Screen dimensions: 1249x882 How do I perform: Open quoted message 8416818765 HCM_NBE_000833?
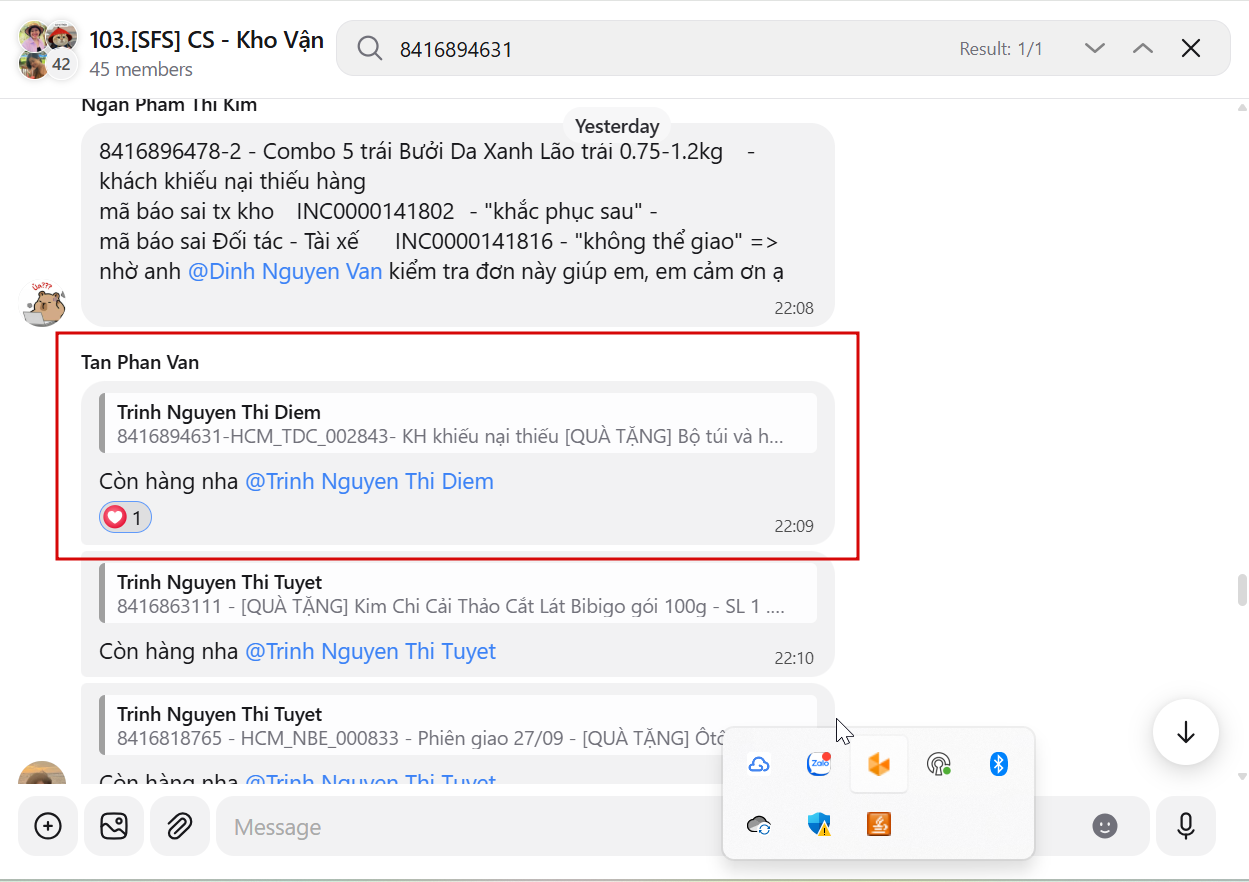[x=458, y=725]
